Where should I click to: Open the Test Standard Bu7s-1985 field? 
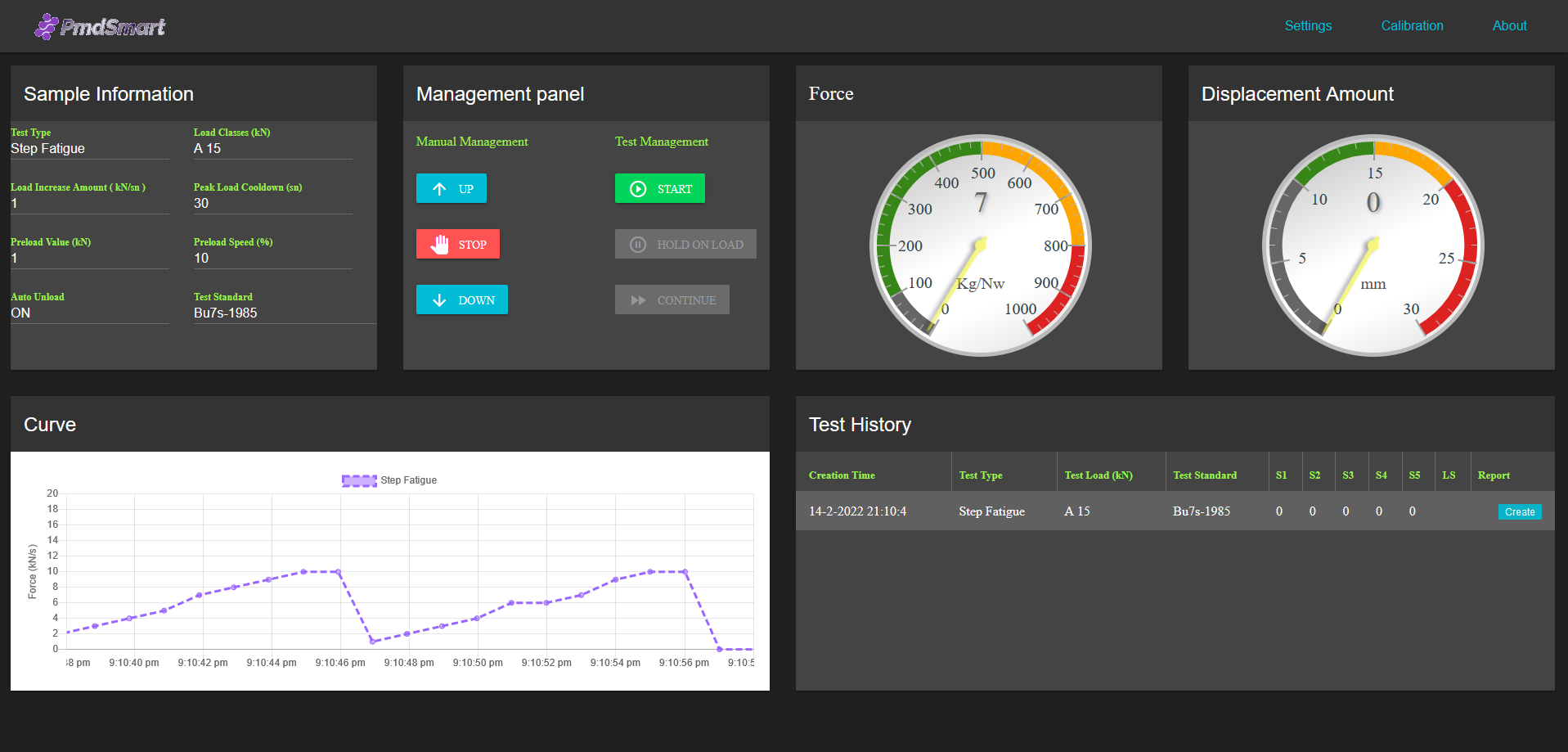click(282, 313)
